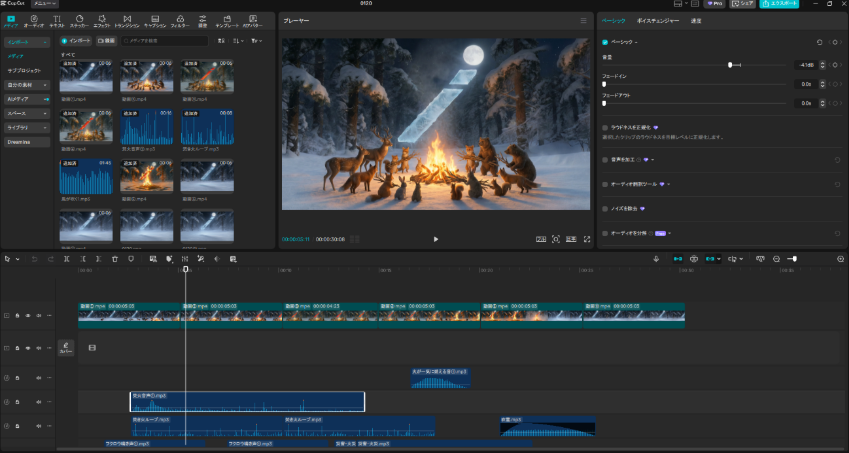Viewport: 849px width, 453px height.
Task: Click the インポート import button in media panel
Action: point(76,41)
